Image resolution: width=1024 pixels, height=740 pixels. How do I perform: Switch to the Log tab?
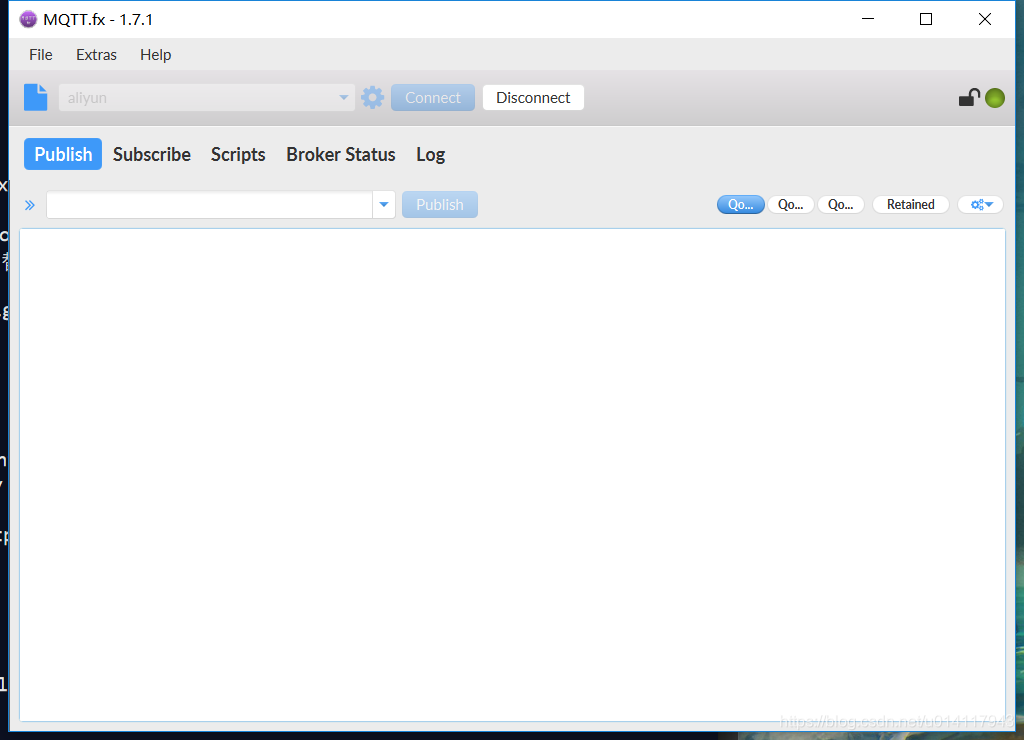tap(430, 154)
